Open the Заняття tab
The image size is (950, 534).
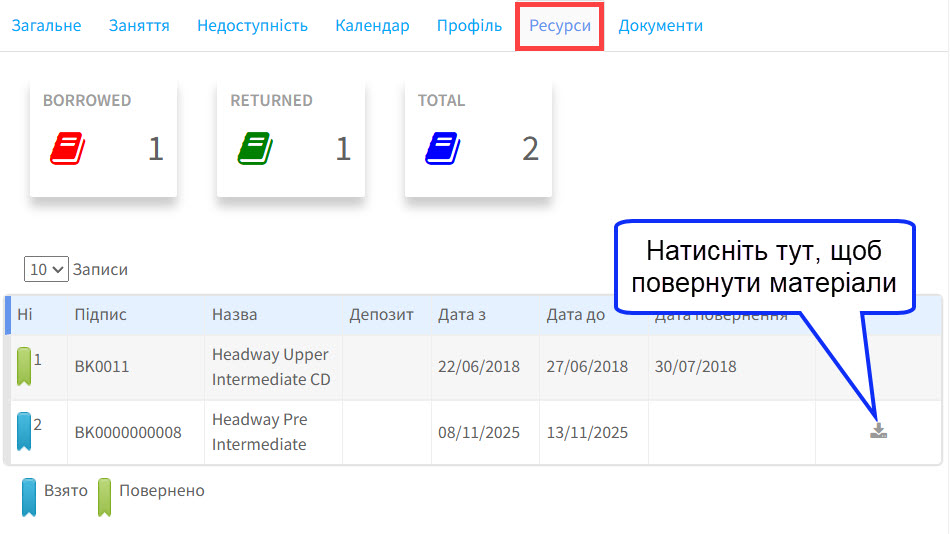139,26
